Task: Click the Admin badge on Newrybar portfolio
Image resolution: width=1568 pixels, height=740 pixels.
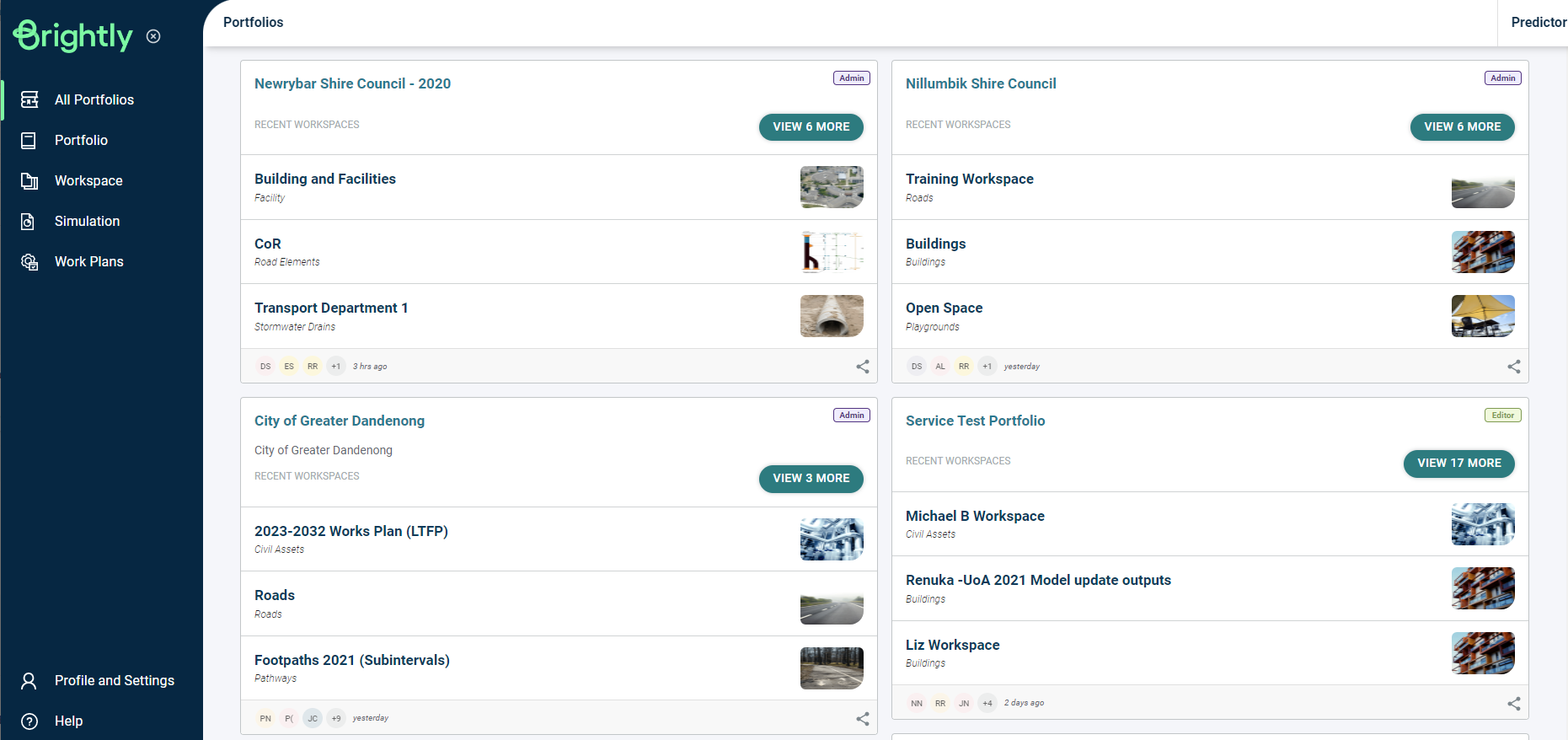Action: coord(852,78)
